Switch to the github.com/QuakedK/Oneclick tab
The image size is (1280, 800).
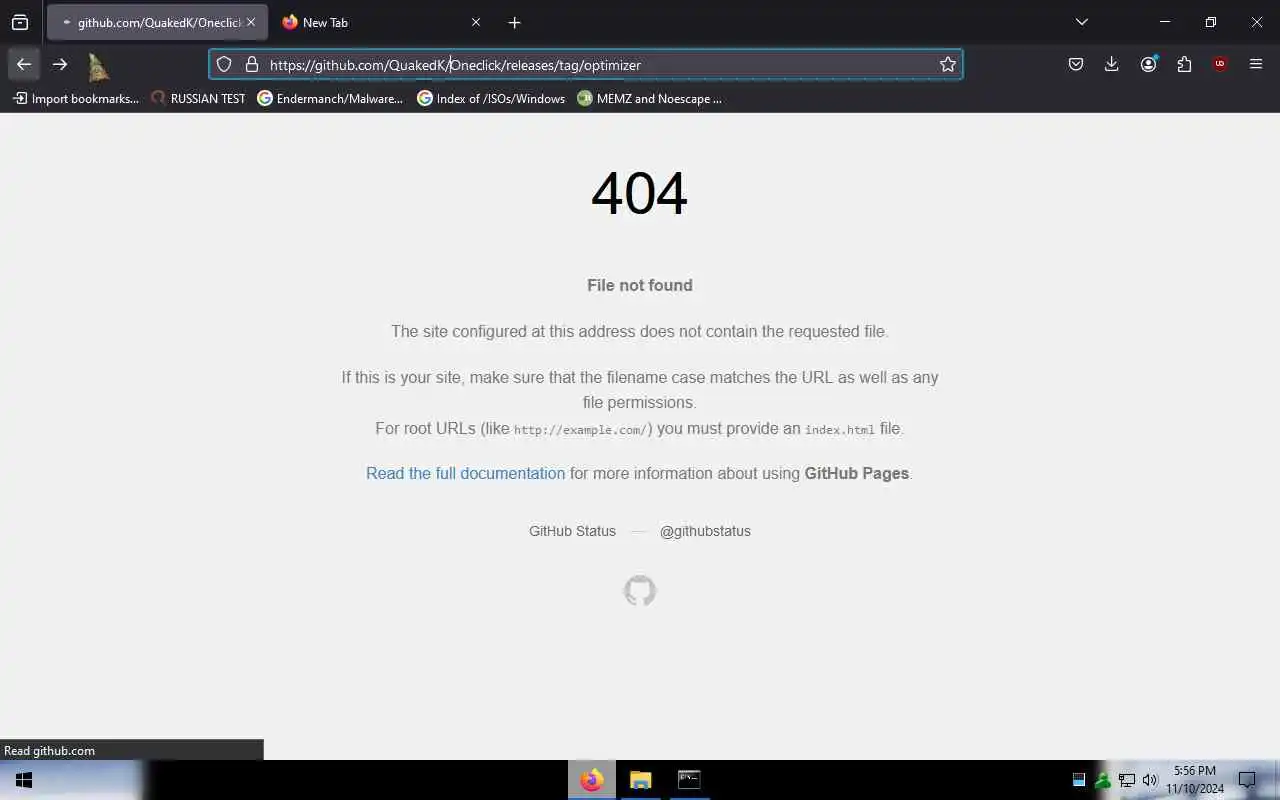[157, 22]
